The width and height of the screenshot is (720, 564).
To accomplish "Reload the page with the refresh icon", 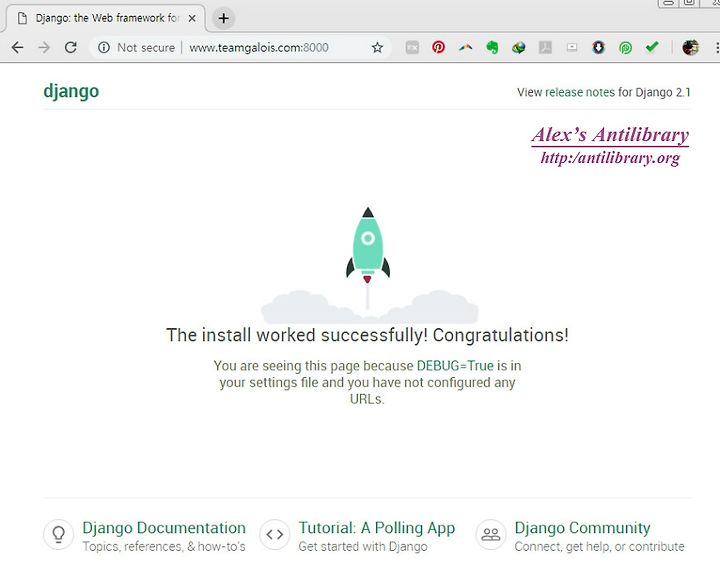I will [71, 47].
